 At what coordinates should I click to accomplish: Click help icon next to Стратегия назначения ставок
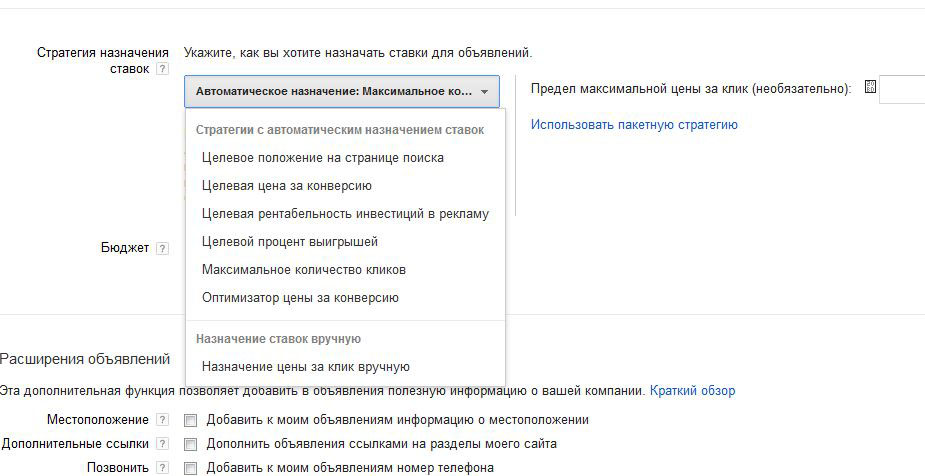(162, 70)
